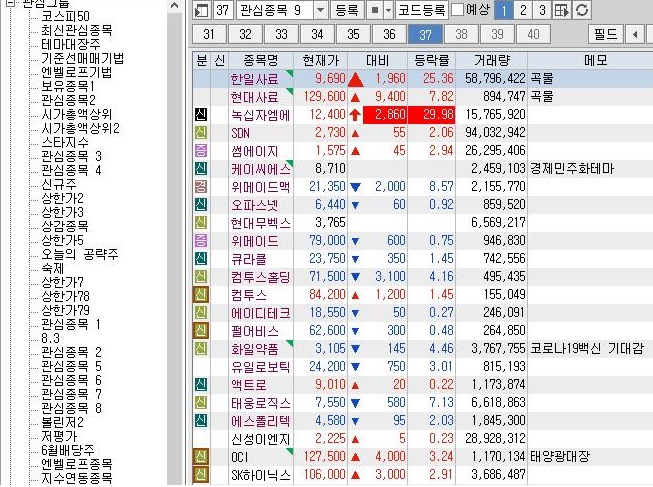Click the 신 badge icon on 컴투스 row
Viewport: 653px width, 487px height.
[x=201, y=295]
